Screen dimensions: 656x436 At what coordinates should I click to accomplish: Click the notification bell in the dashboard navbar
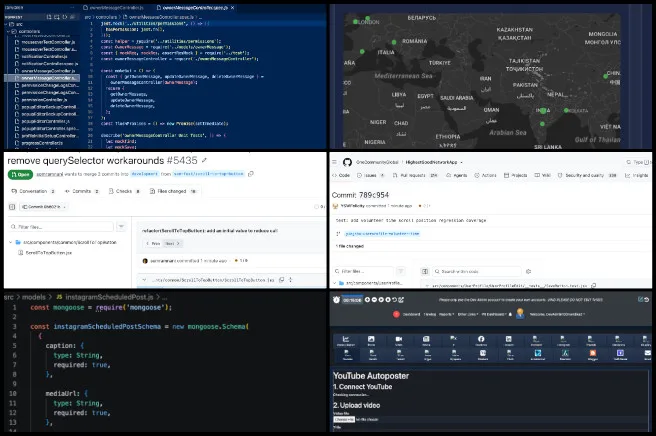[x=510, y=314]
